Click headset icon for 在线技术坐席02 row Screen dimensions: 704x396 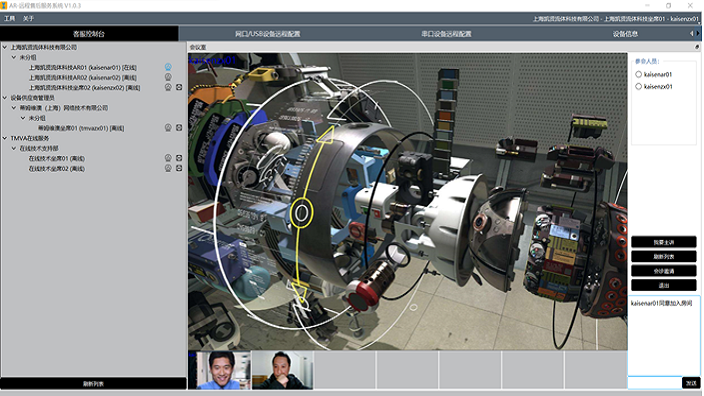[168, 168]
